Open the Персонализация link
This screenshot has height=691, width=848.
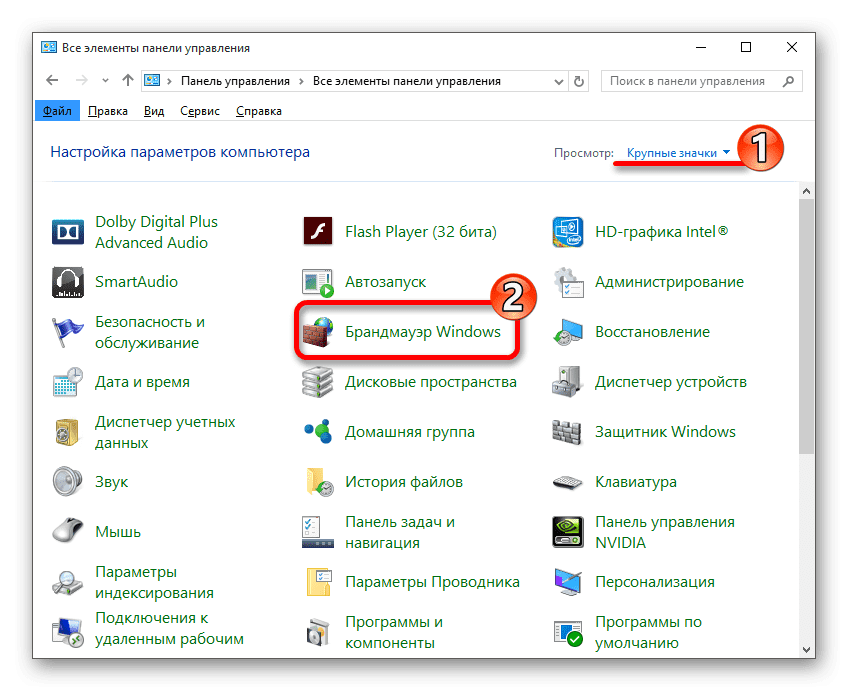click(655, 582)
